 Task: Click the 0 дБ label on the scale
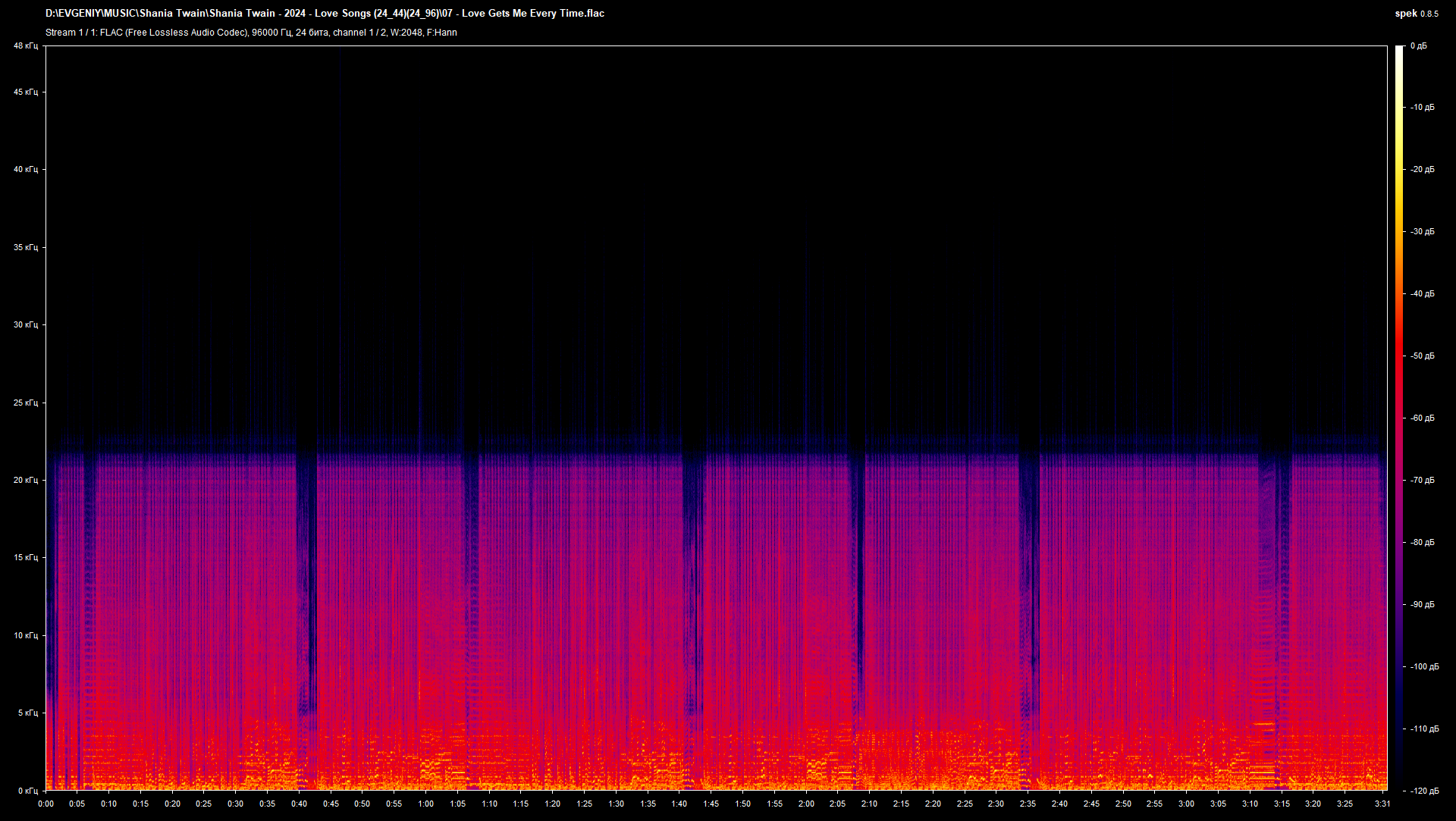pos(1418,46)
